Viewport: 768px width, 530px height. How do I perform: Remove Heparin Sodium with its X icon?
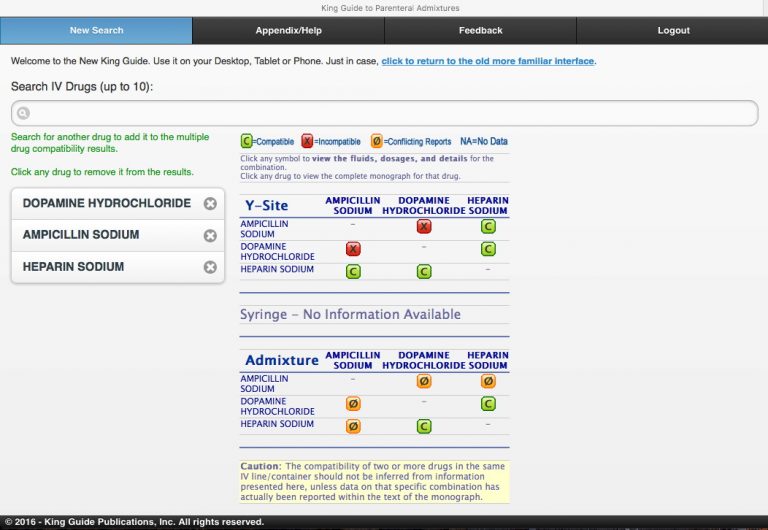(210, 267)
